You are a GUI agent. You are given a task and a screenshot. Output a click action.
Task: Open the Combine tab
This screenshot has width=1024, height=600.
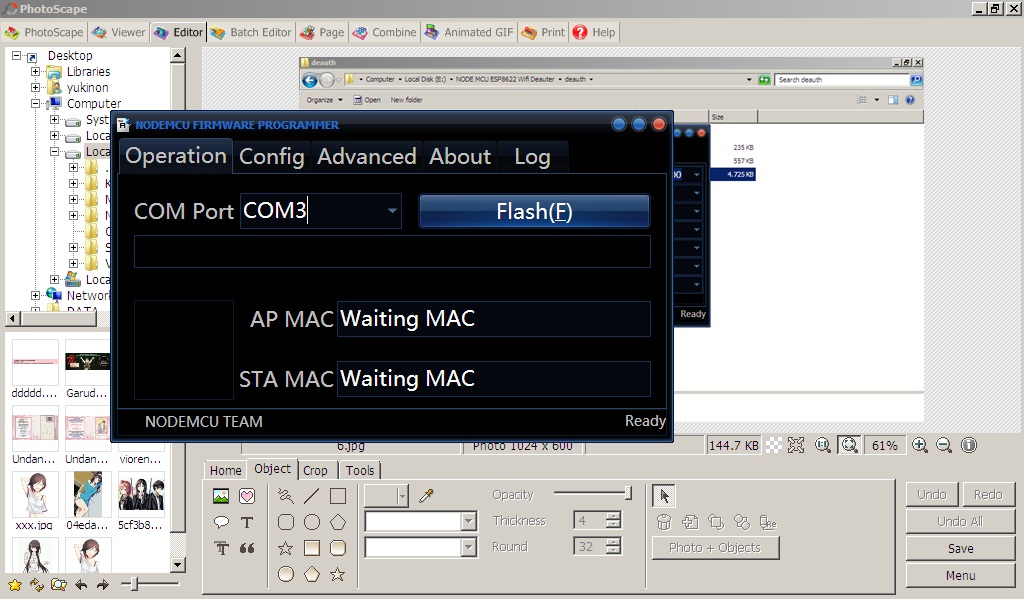coord(385,32)
